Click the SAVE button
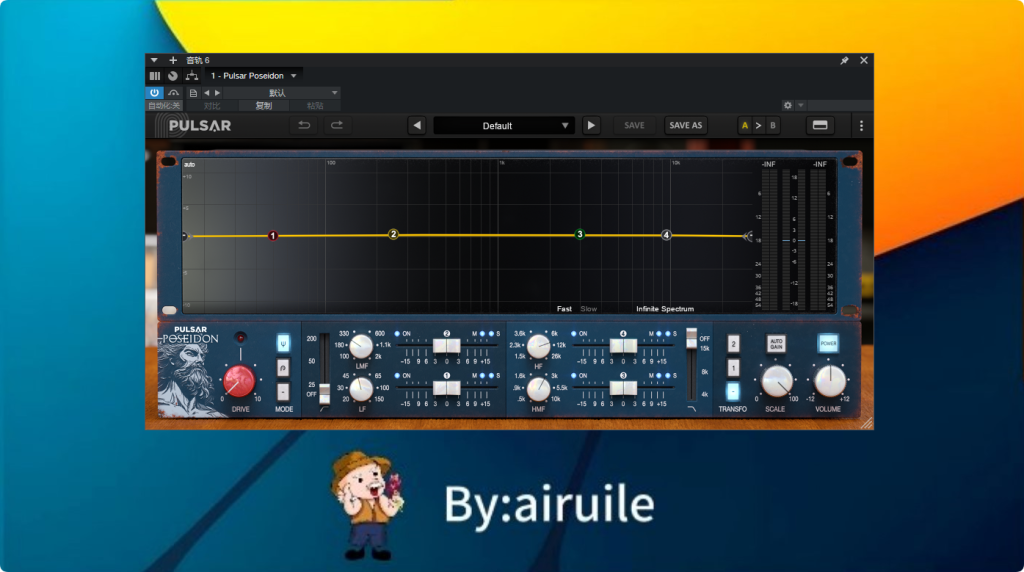The height and width of the screenshot is (572, 1024). point(634,125)
